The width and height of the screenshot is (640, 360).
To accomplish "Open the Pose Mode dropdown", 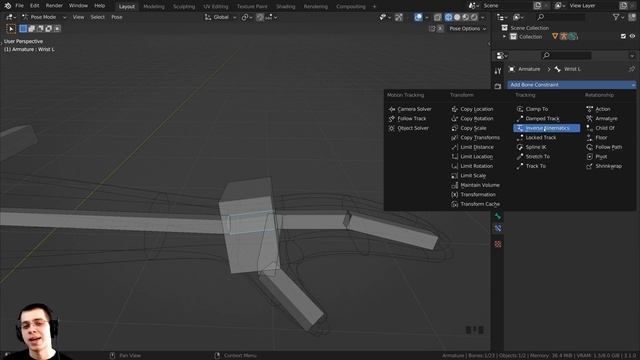I will pyautogui.click(x=44, y=17).
